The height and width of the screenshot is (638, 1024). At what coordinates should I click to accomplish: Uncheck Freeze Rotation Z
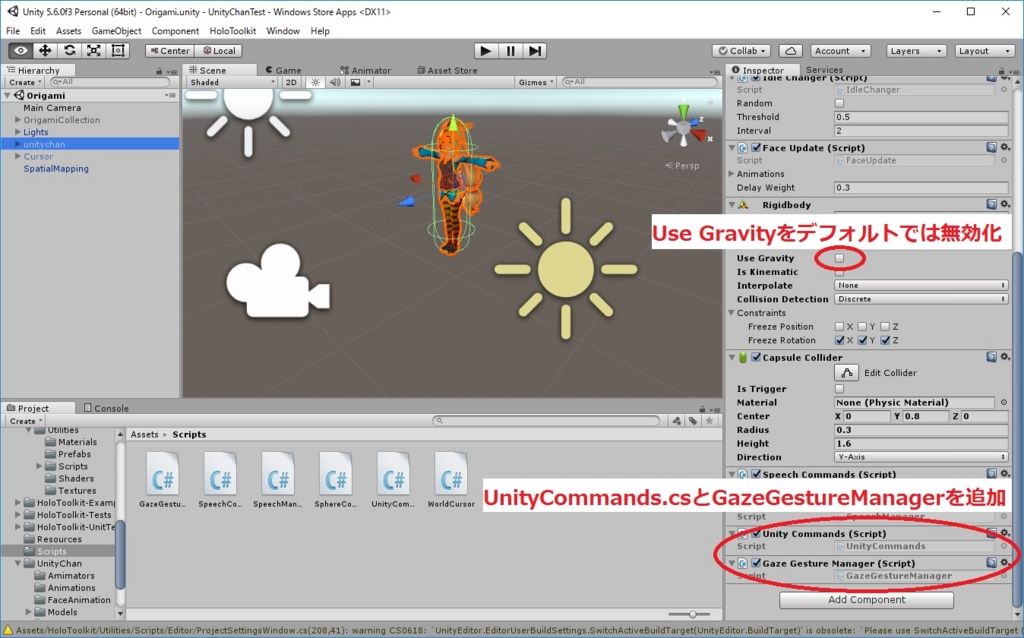click(x=885, y=340)
